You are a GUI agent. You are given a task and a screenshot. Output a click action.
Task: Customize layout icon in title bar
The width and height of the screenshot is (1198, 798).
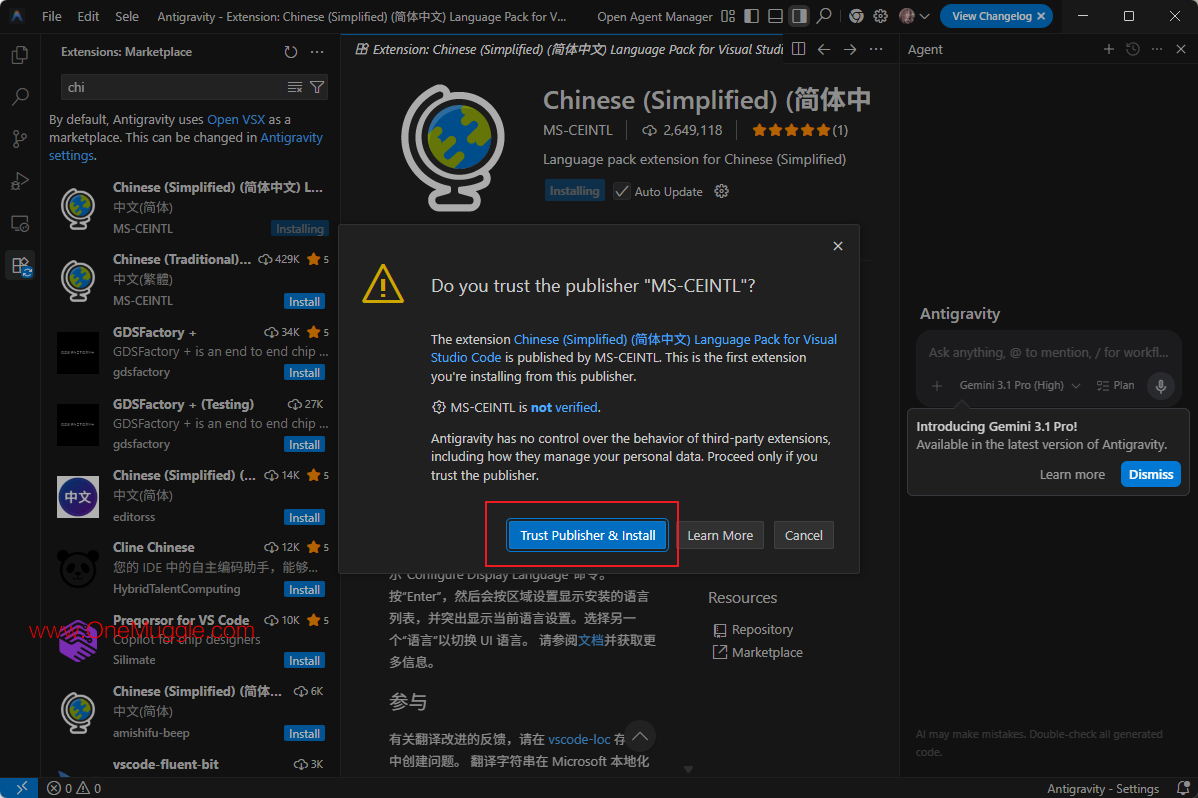tap(728, 16)
